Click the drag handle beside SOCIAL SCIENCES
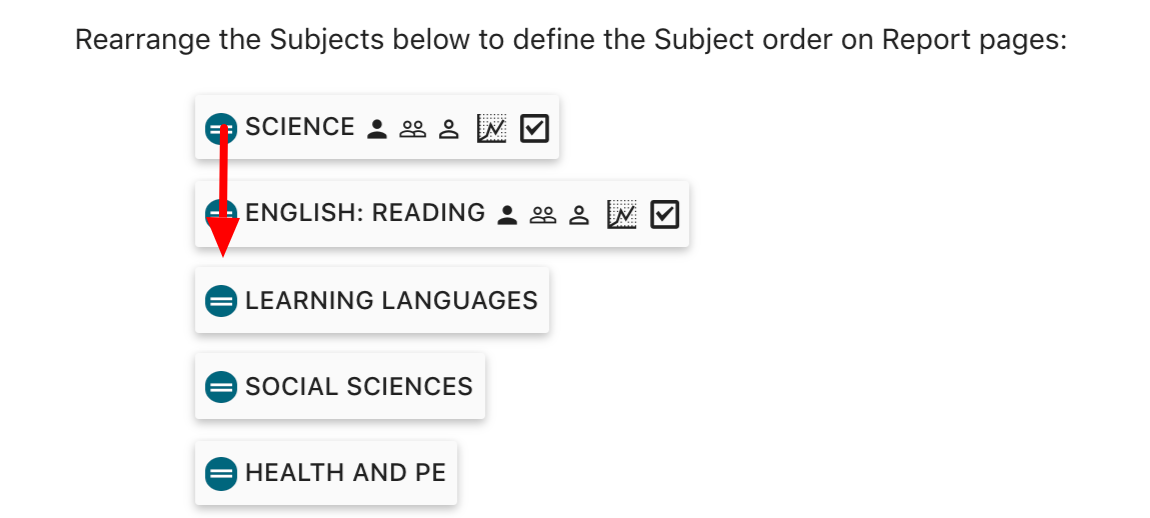 (x=220, y=386)
